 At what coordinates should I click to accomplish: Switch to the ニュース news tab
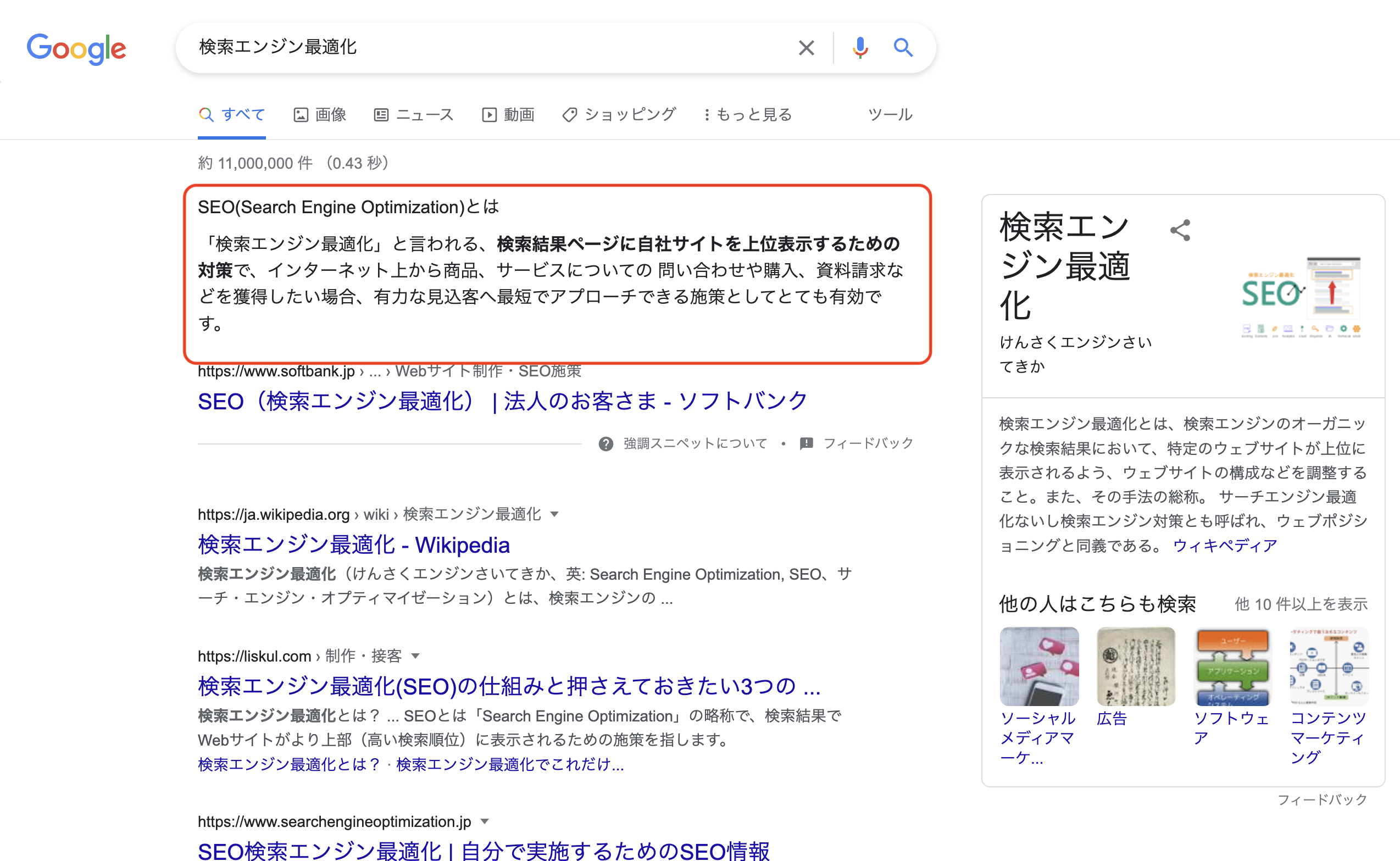tap(414, 115)
